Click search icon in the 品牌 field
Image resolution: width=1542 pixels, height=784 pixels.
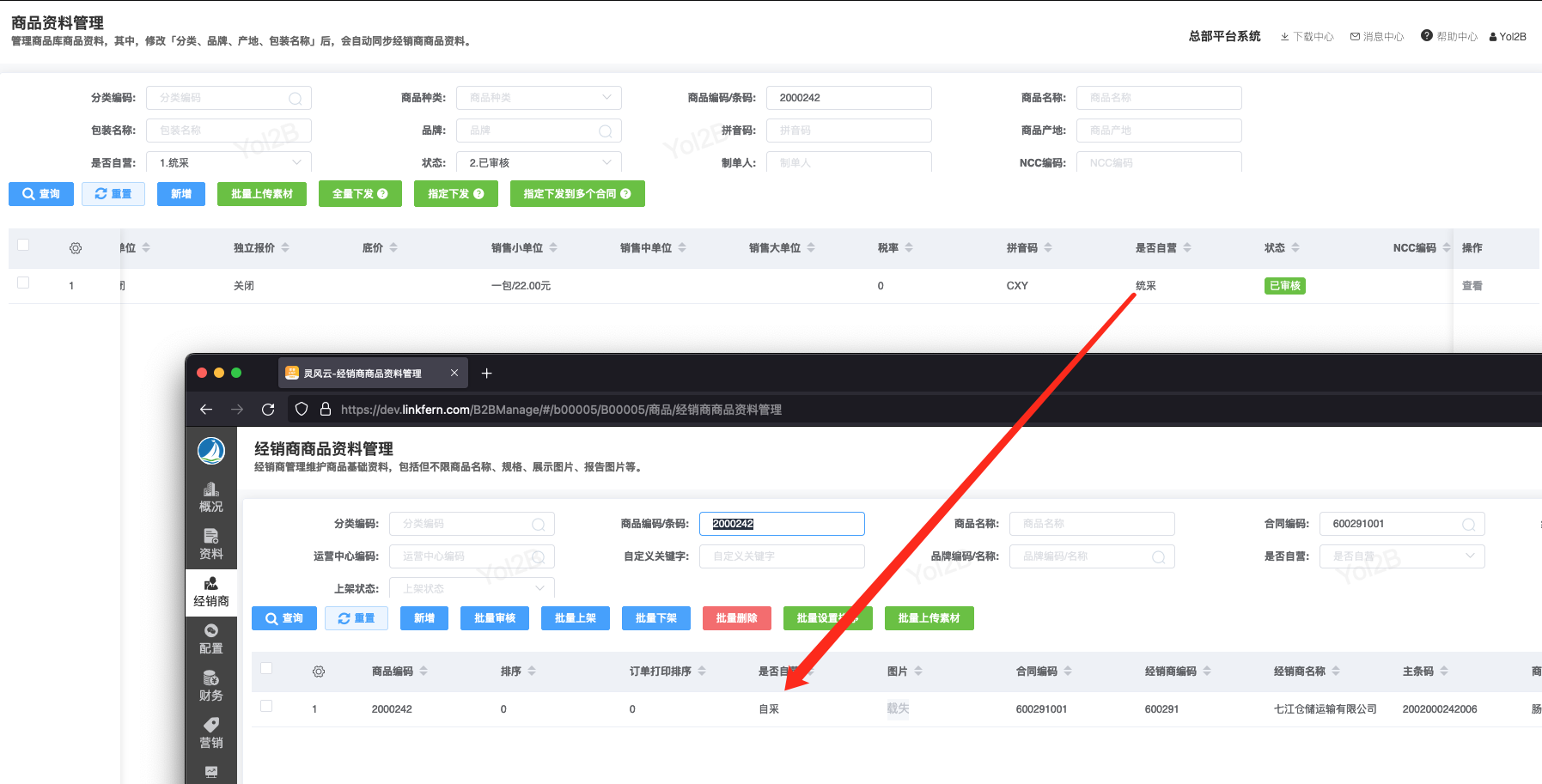[605, 131]
